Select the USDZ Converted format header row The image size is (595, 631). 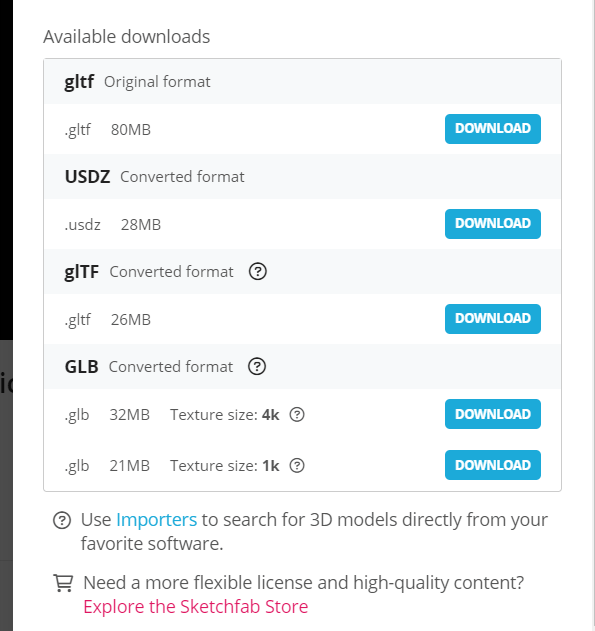pos(303,177)
